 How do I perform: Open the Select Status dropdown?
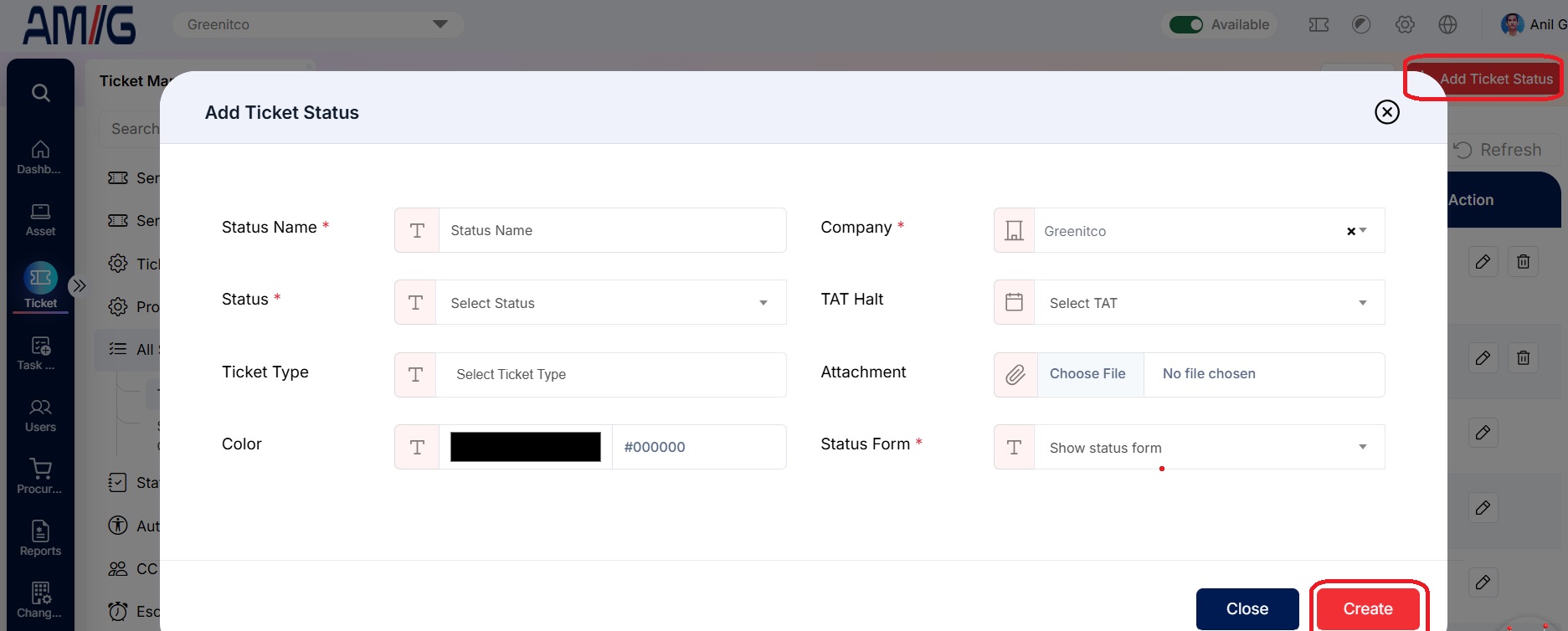click(x=610, y=302)
